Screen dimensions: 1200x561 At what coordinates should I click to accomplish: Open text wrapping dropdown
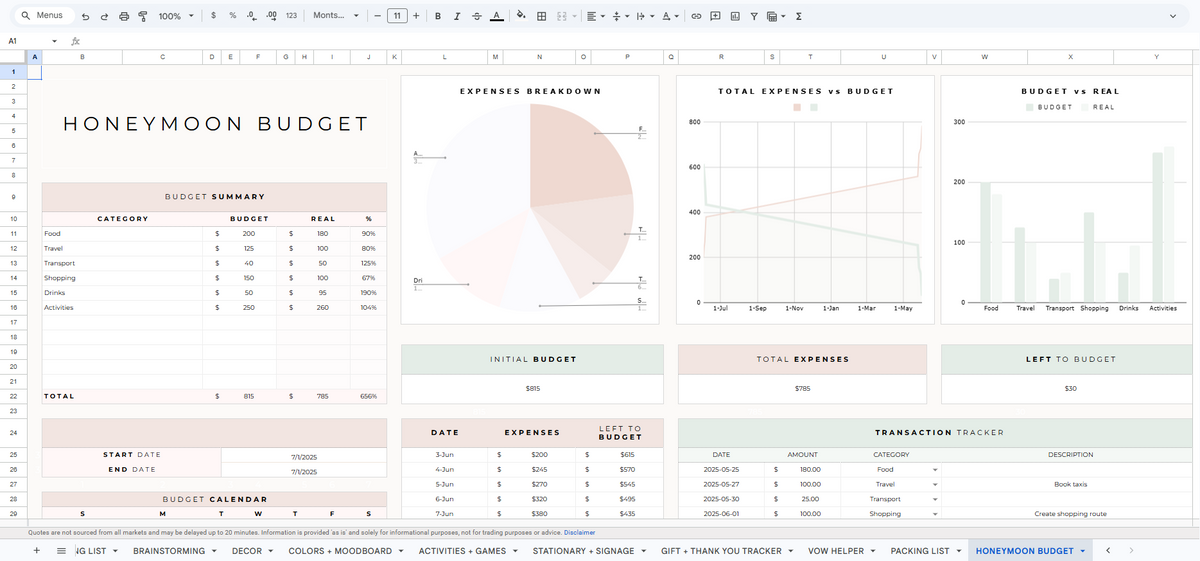click(646, 16)
